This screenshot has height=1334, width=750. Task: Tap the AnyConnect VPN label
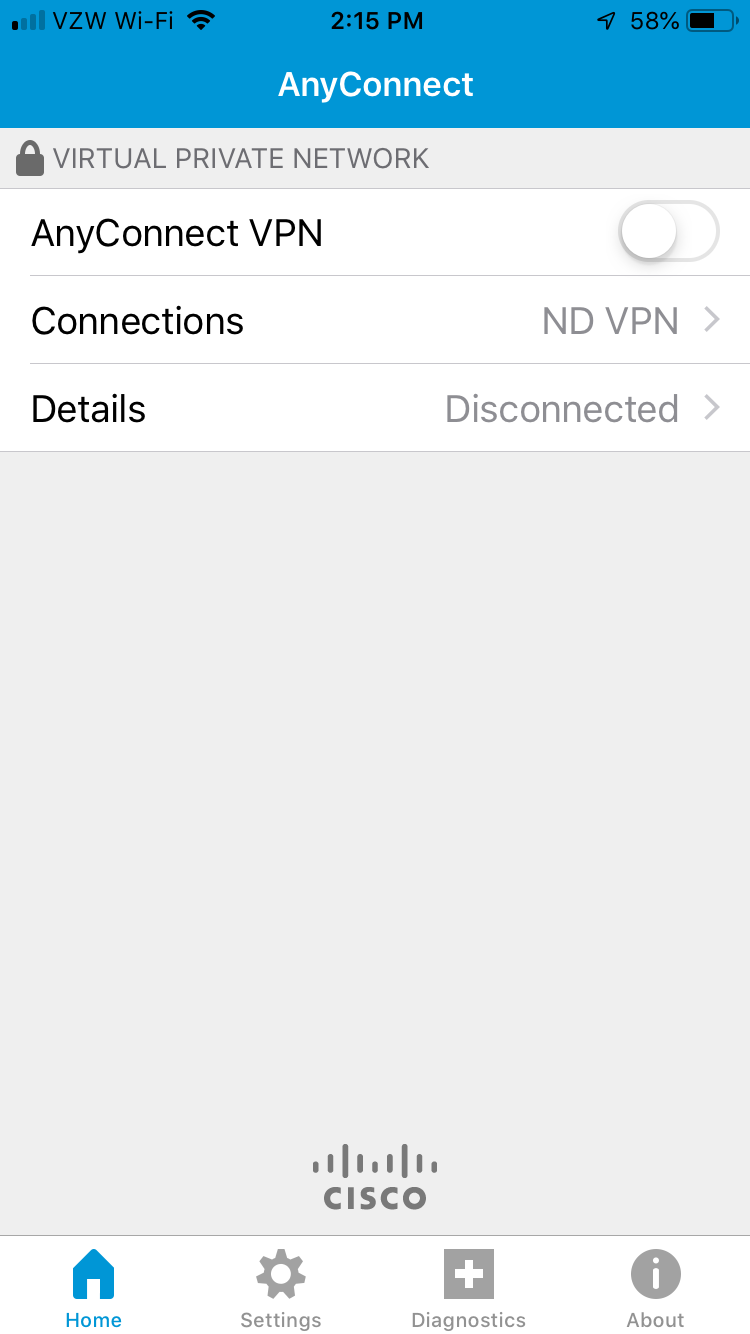coord(177,233)
